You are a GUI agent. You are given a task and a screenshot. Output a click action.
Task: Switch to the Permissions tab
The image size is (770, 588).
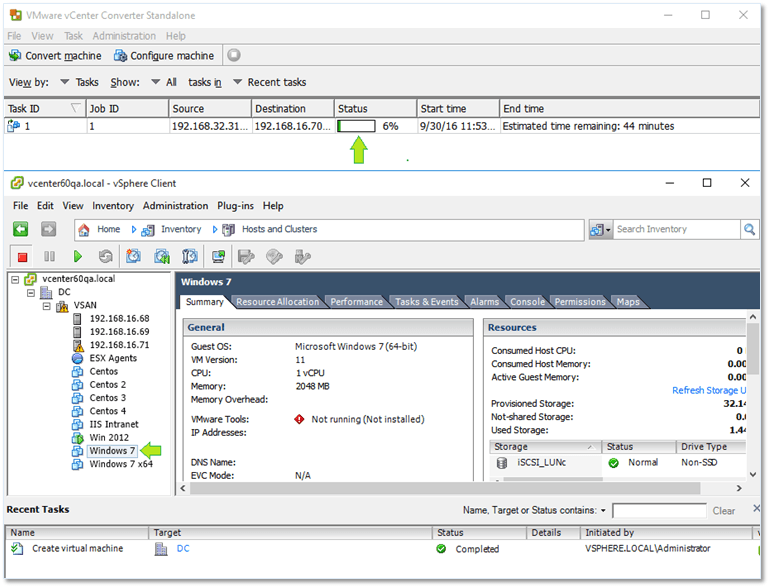coord(580,302)
